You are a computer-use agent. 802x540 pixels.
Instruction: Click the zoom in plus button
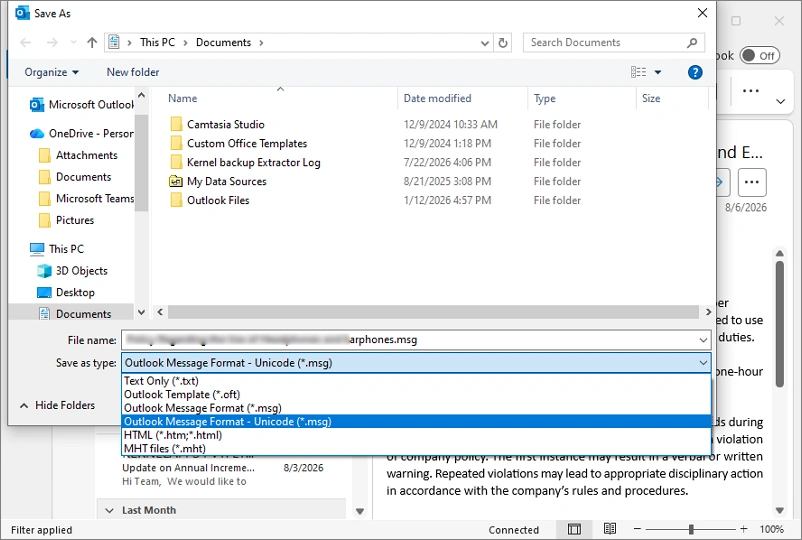[744, 529]
